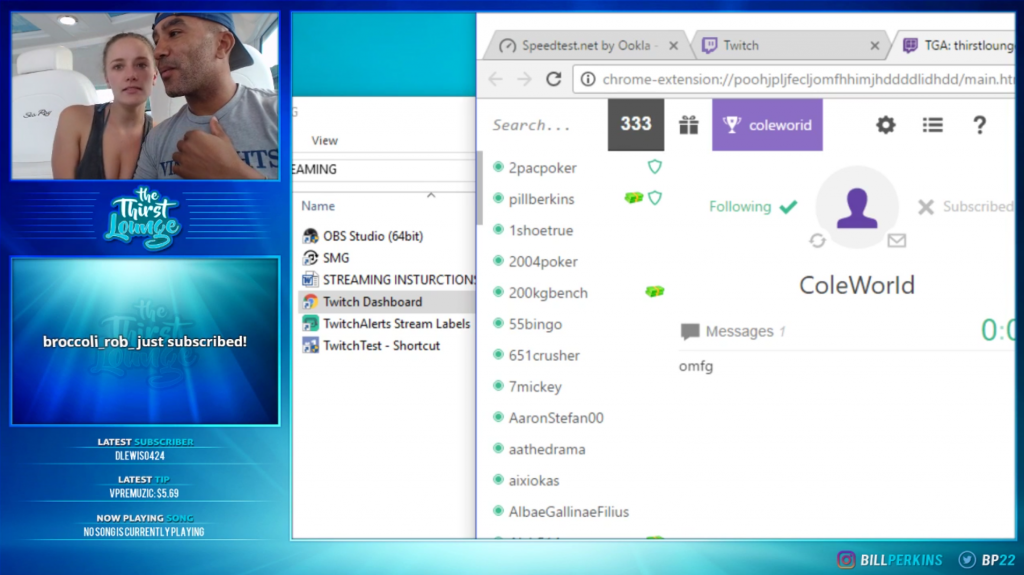The image size is (1024, 575).
Task: Select the coleworld trophy tab
Action: (x=767, y=125)
